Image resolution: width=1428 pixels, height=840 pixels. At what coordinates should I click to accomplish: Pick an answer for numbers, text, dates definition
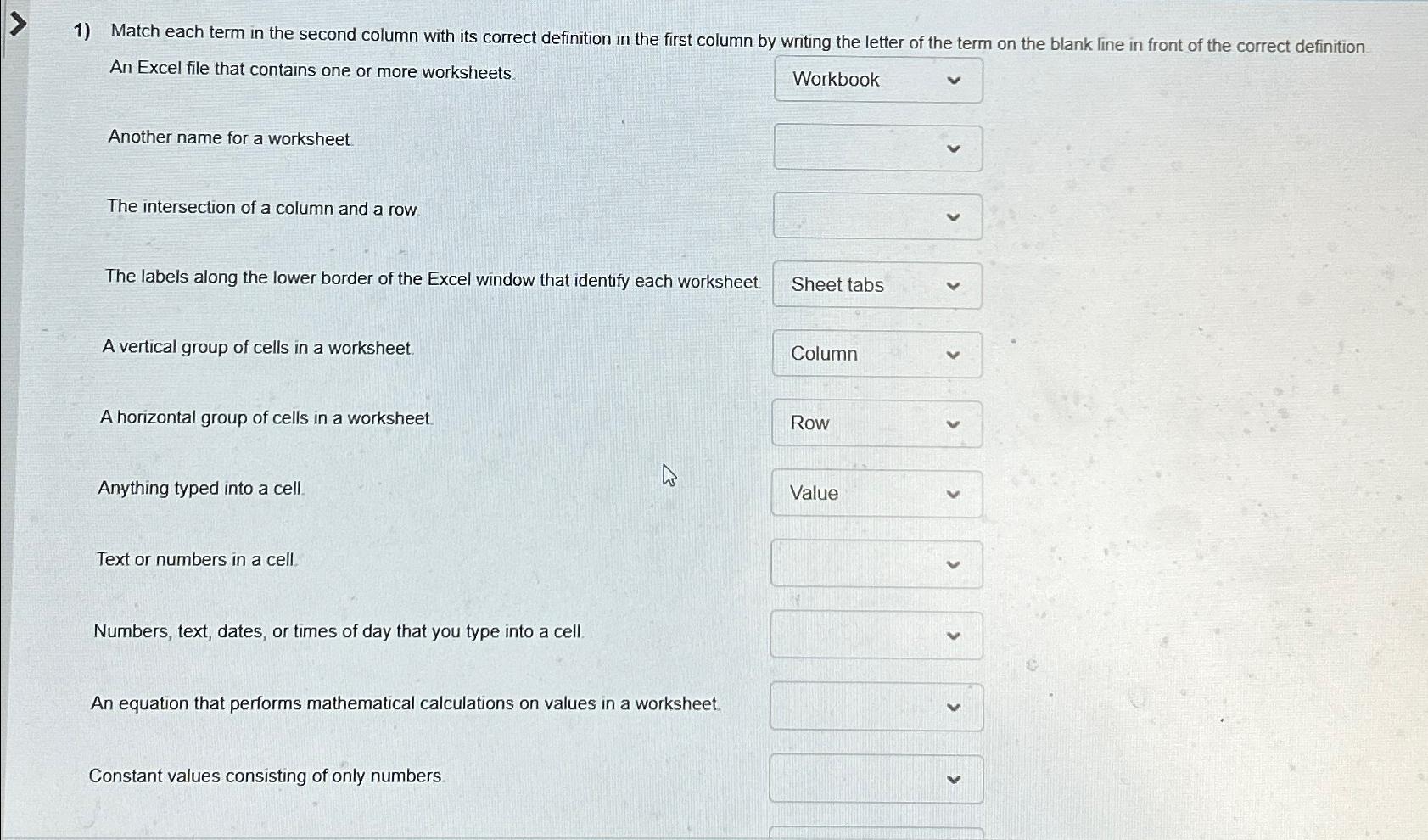(876, 635)
